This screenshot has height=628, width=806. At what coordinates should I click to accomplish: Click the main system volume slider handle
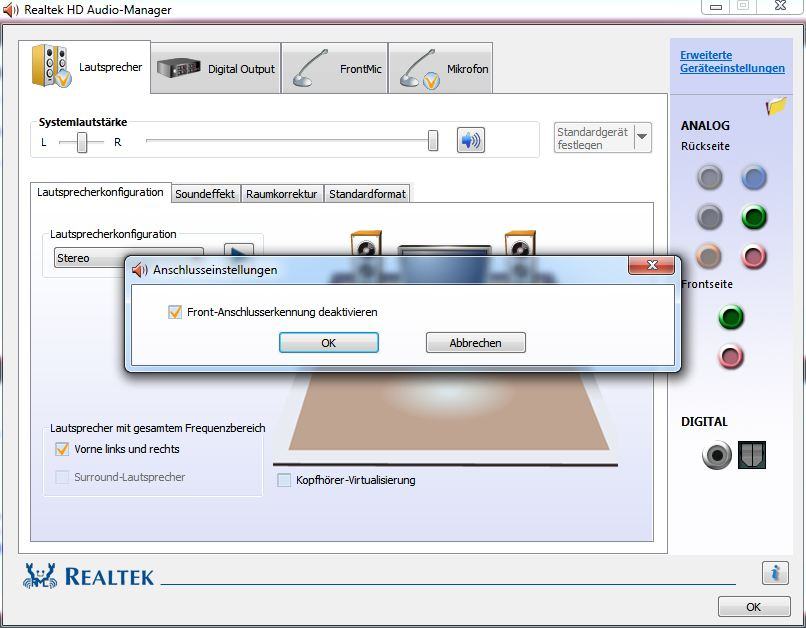tap(433, 140)
